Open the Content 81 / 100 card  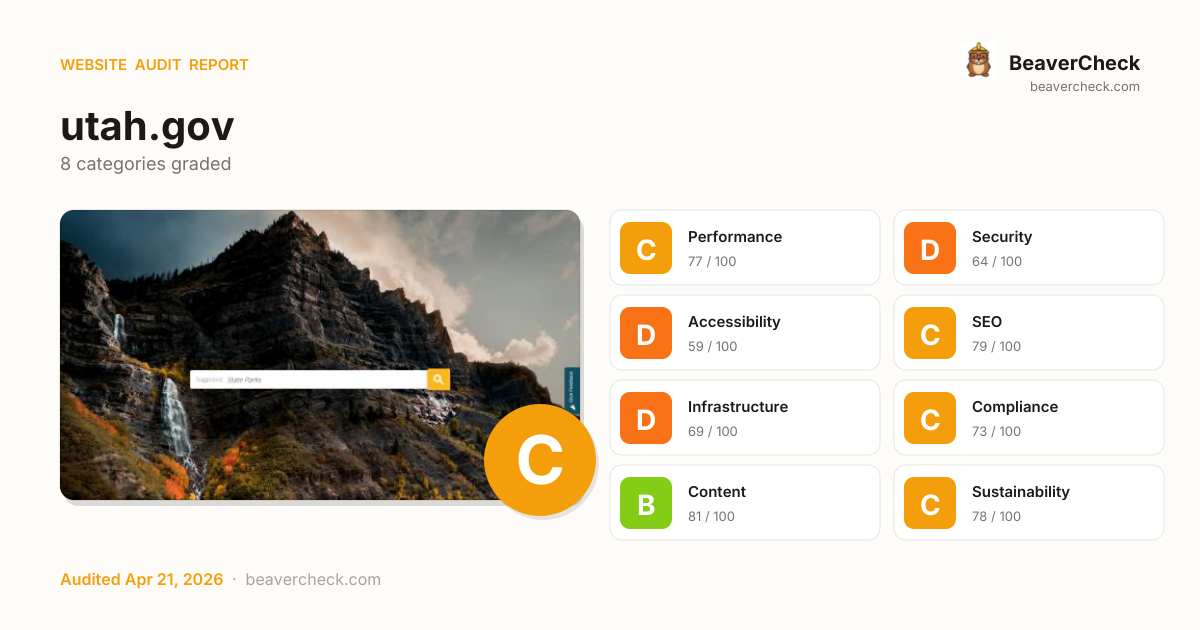pyautogui.click(x=745, y=503)
